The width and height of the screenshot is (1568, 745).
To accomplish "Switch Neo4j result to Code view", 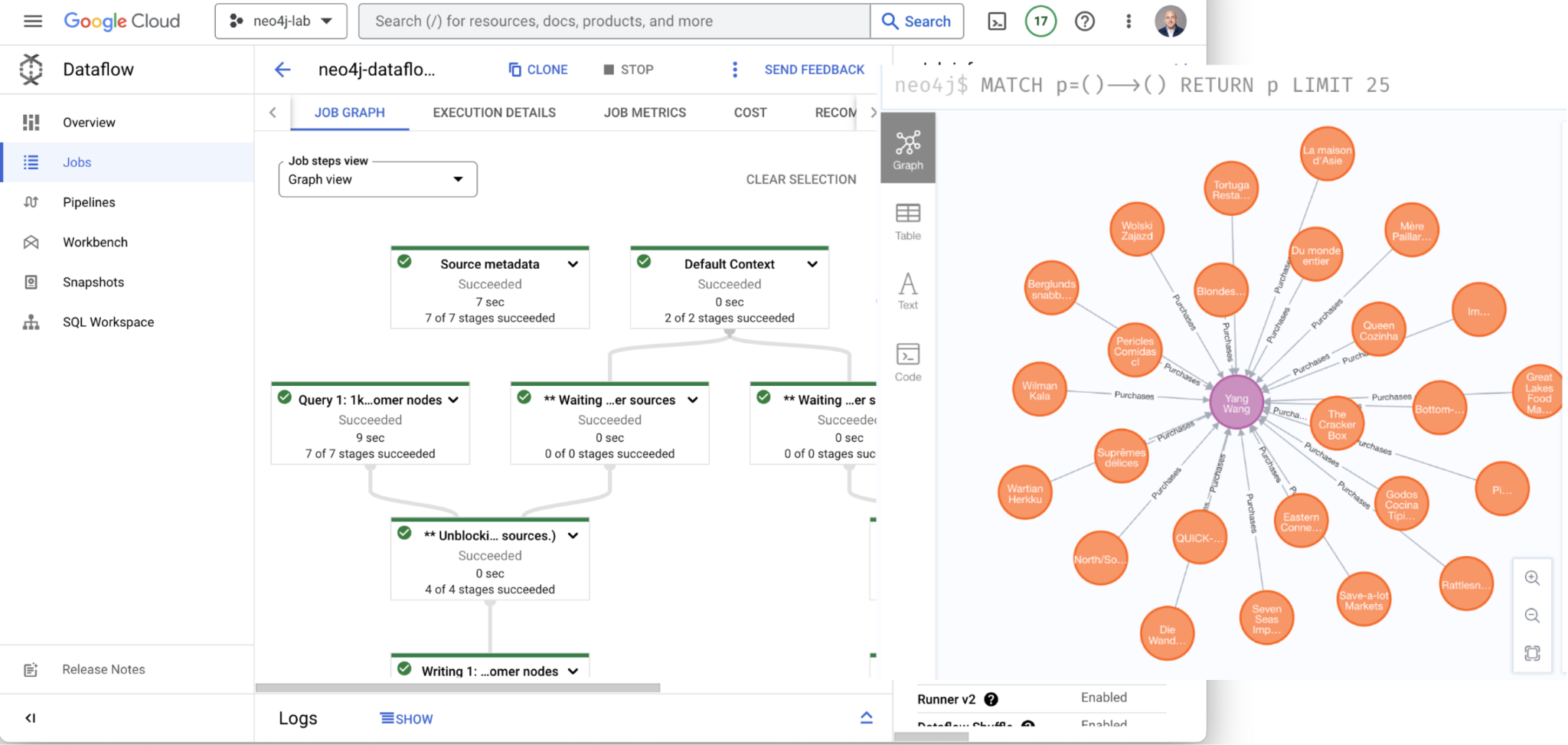I will [x=908, y=362].
